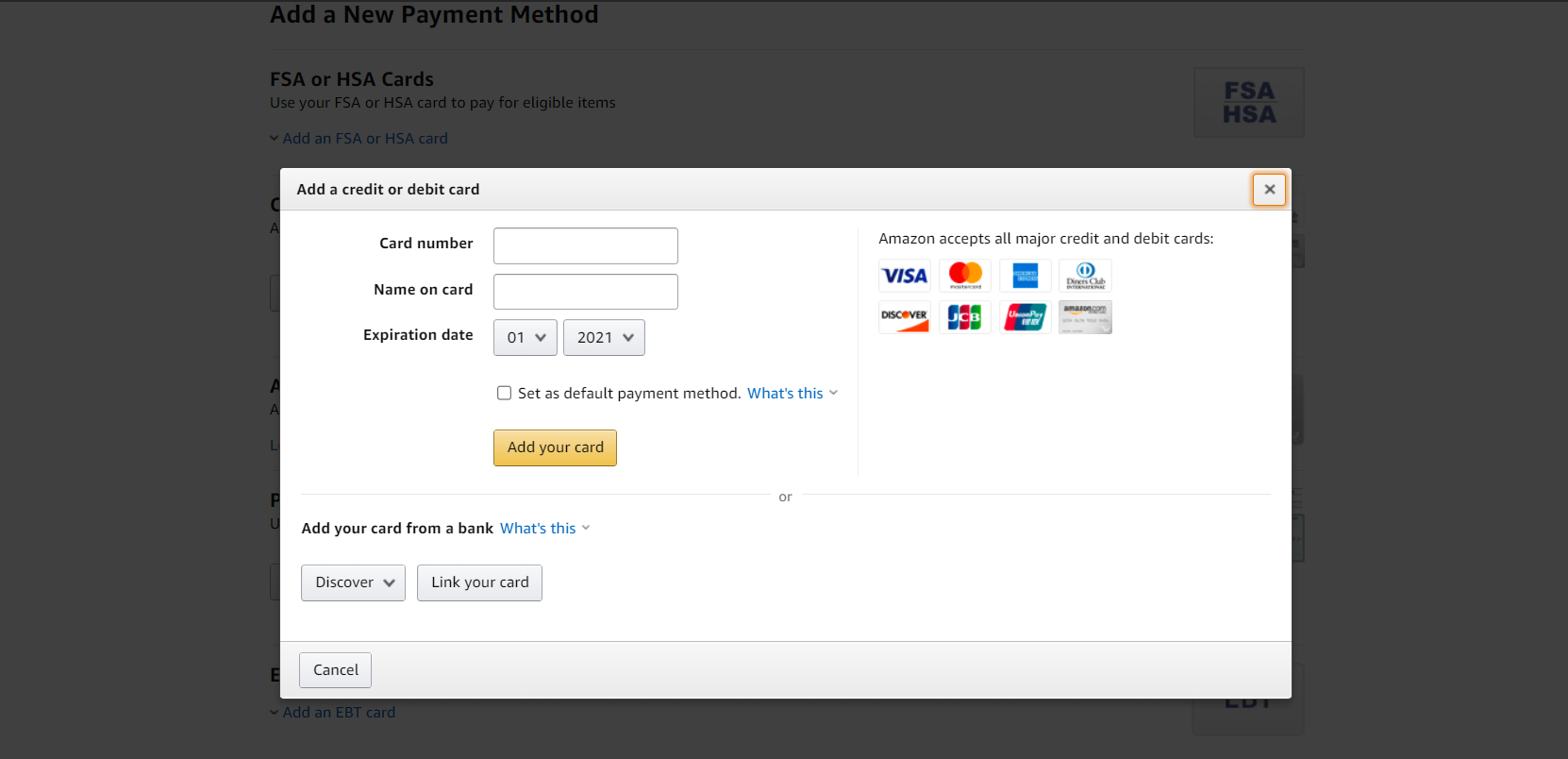The height and width of the screenshot is (759, 1568).
Task: Click the Diners Club International icon
Action: tap(1085, 275)
